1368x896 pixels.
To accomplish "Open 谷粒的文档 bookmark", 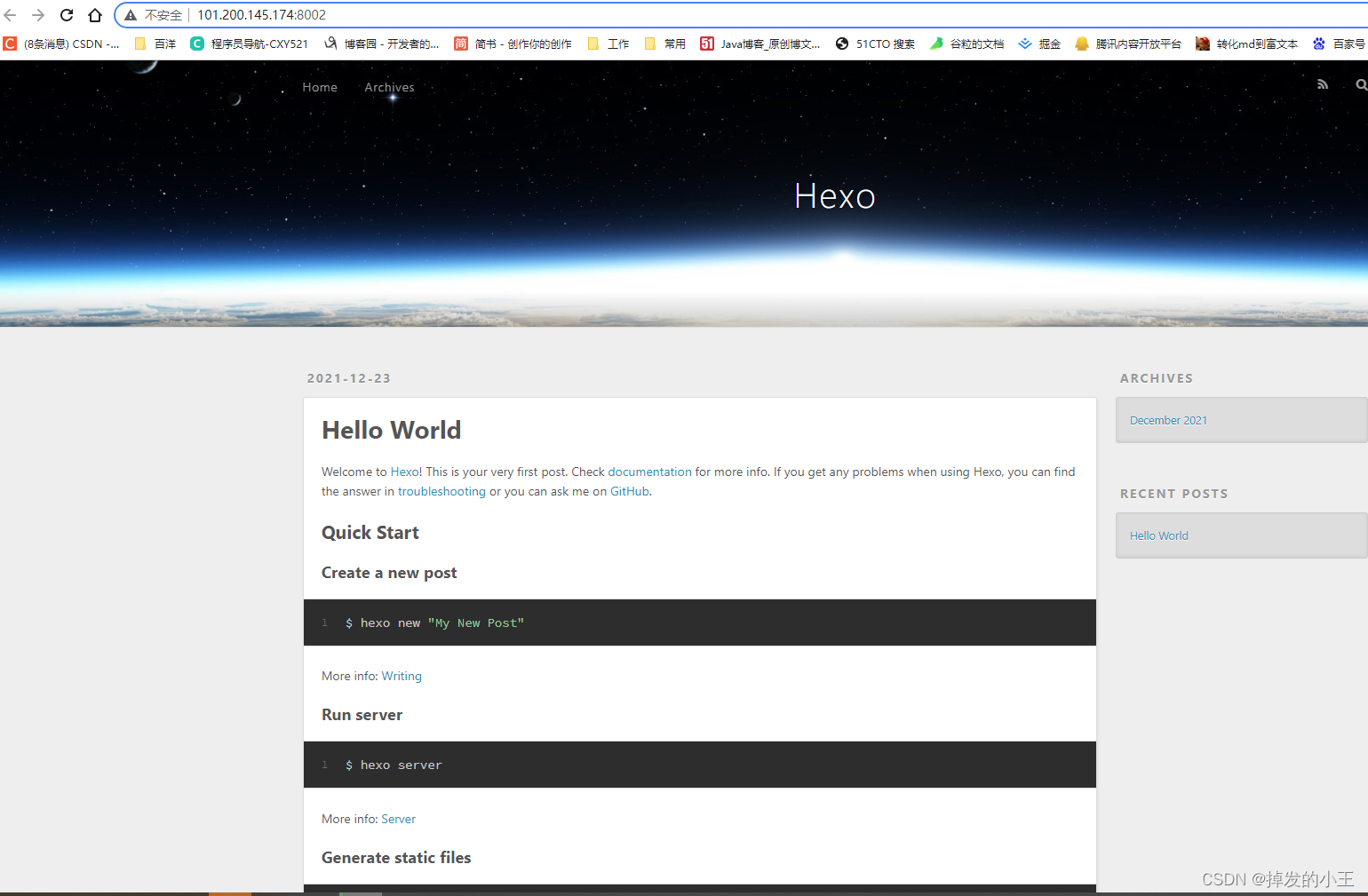I will click(966, 44).
